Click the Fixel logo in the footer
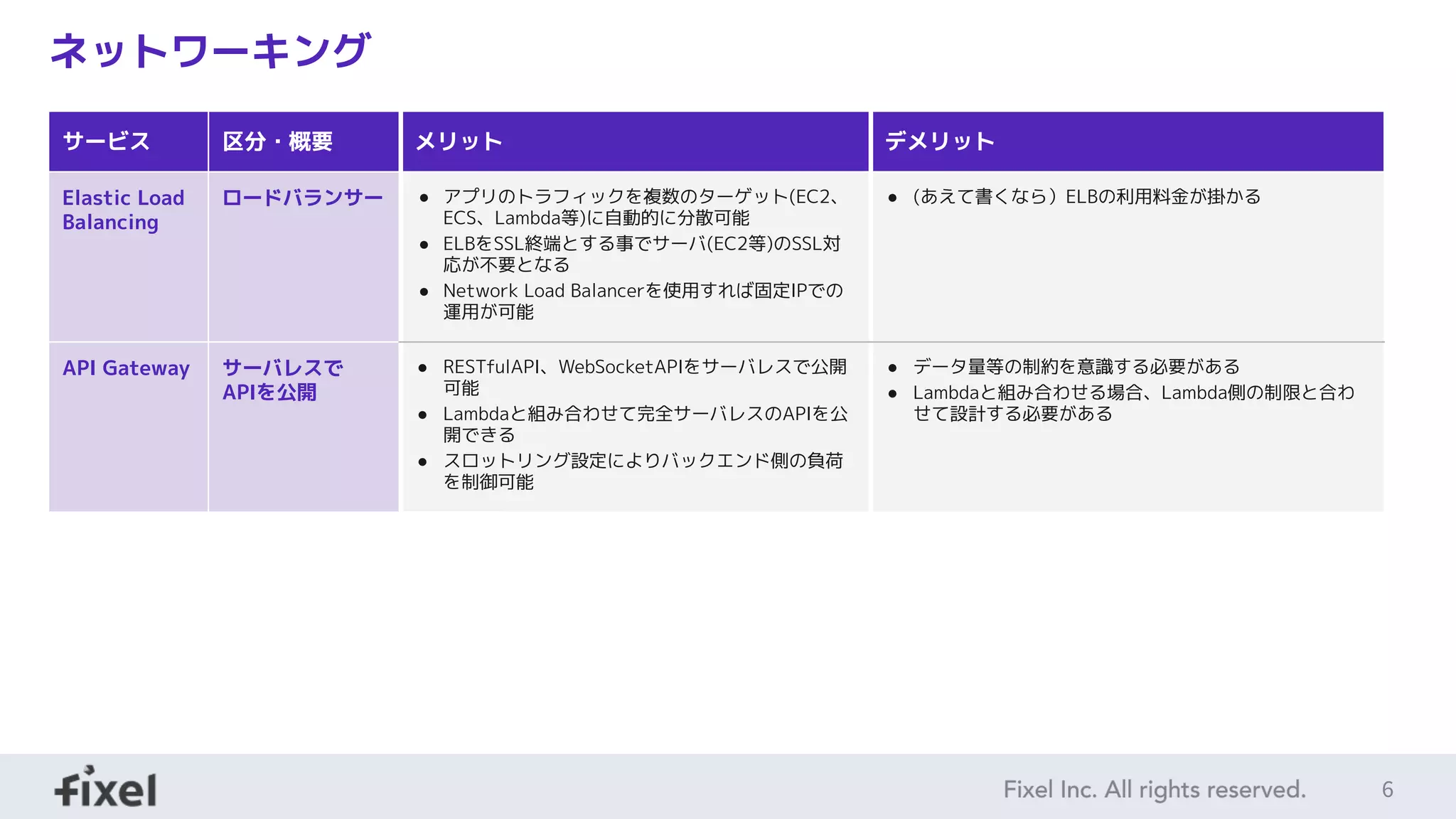Viewport: 1456px width, 819px height. click(x=105, y=788)
